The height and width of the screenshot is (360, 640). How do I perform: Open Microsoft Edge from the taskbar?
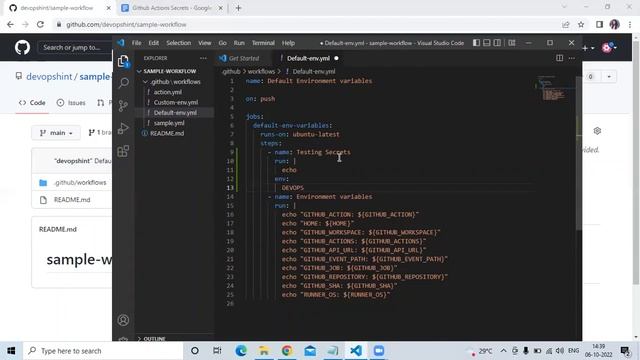pos(241,351)
